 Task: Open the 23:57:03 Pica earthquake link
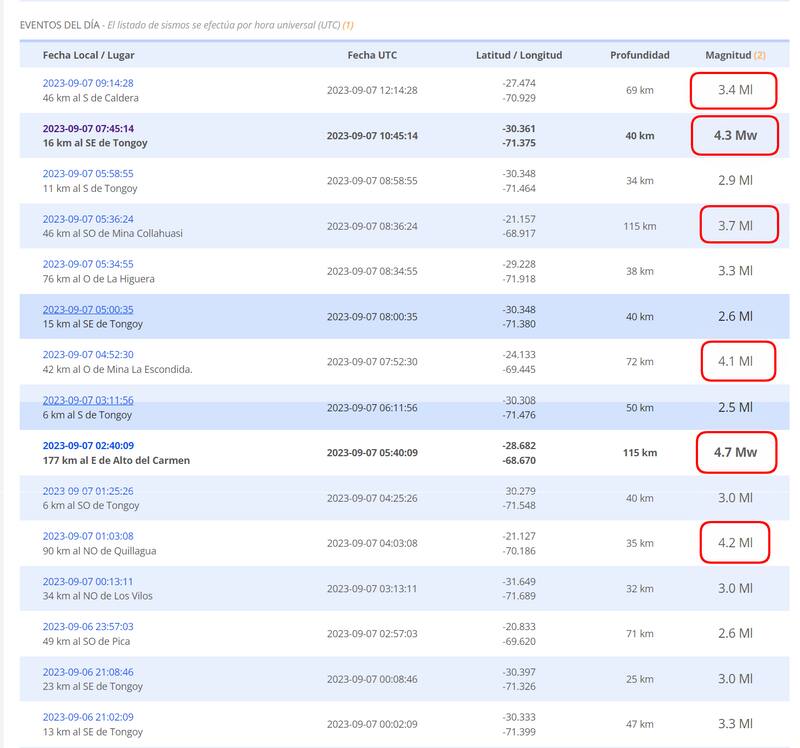coord(88,626)
